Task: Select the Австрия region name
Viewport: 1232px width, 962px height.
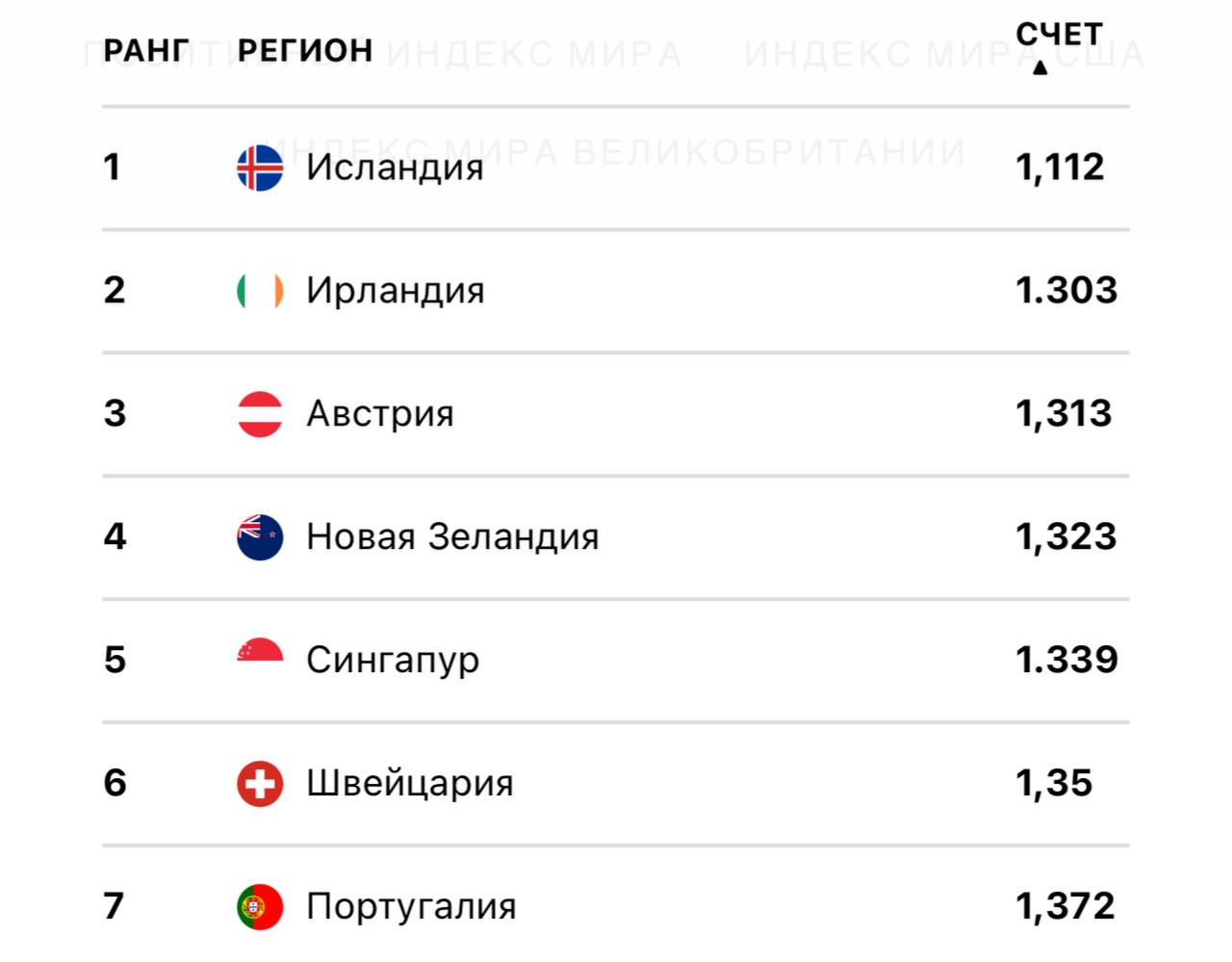Action: pyautogui.click(x=380, y=414)
